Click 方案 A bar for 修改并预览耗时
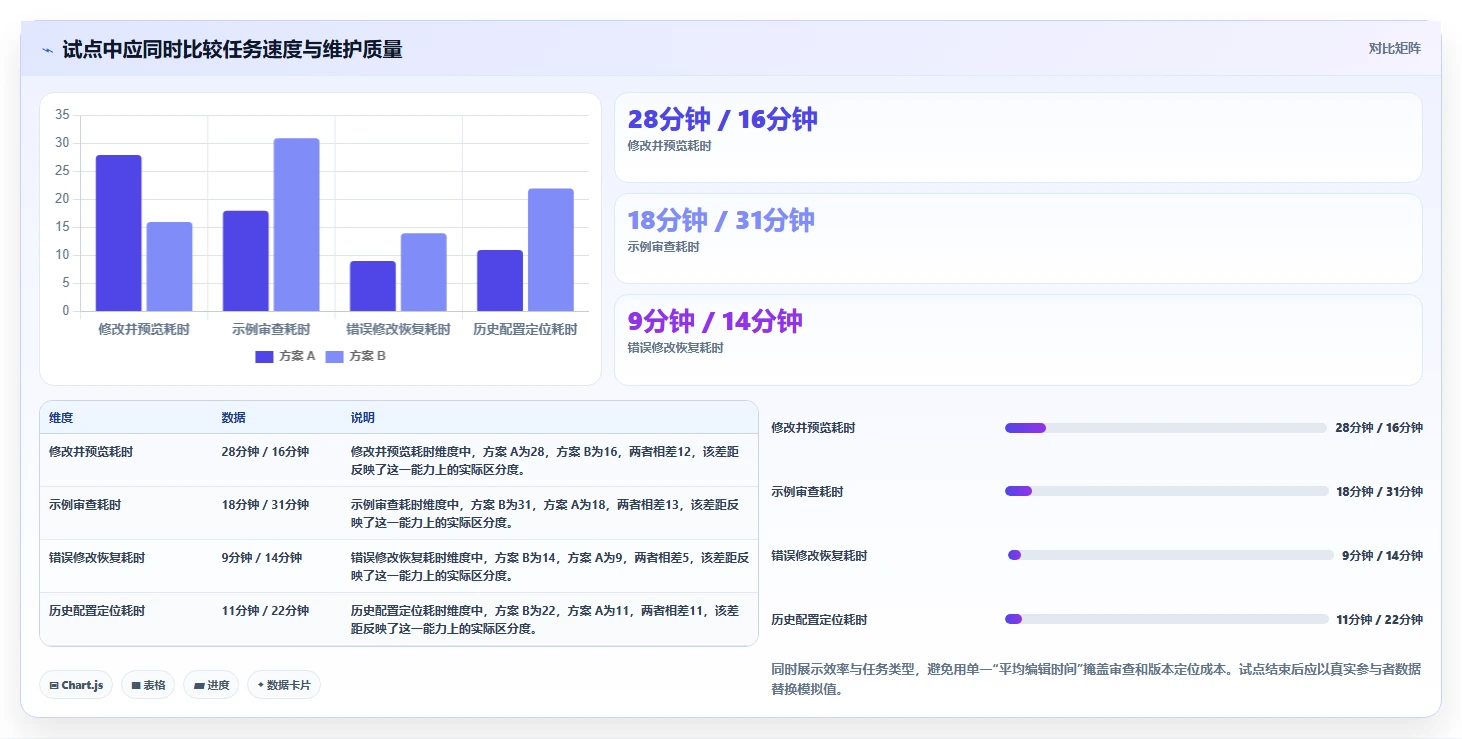Screen dimensions: 1462x739 tap(119, 233)
